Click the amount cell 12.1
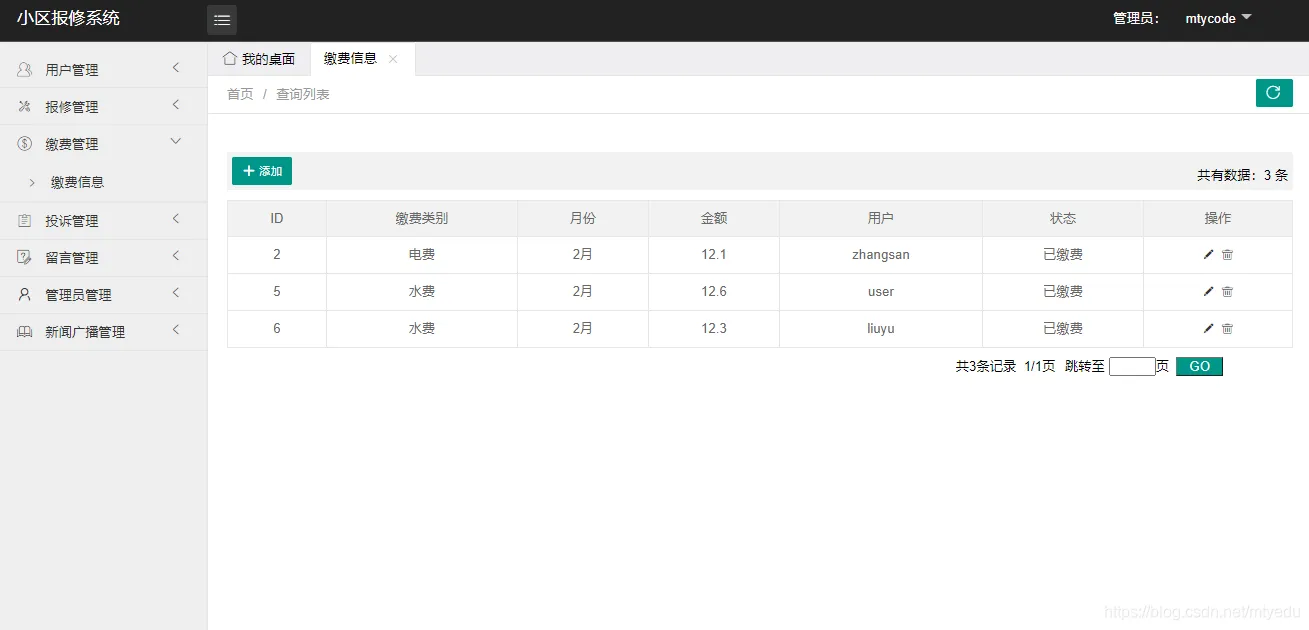Viewport: 1309px width, 630px height. coord(714,255)
